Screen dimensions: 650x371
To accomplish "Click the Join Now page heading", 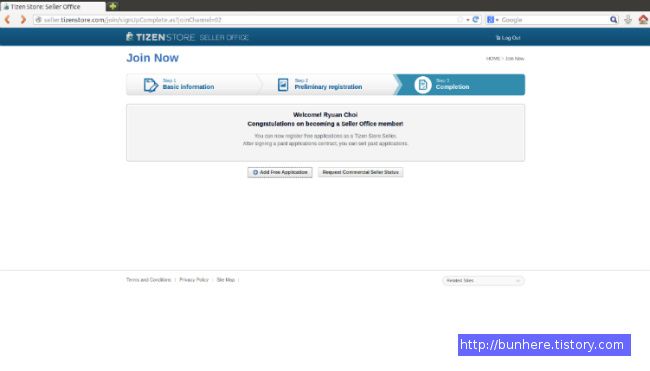I will coord(152,58).
